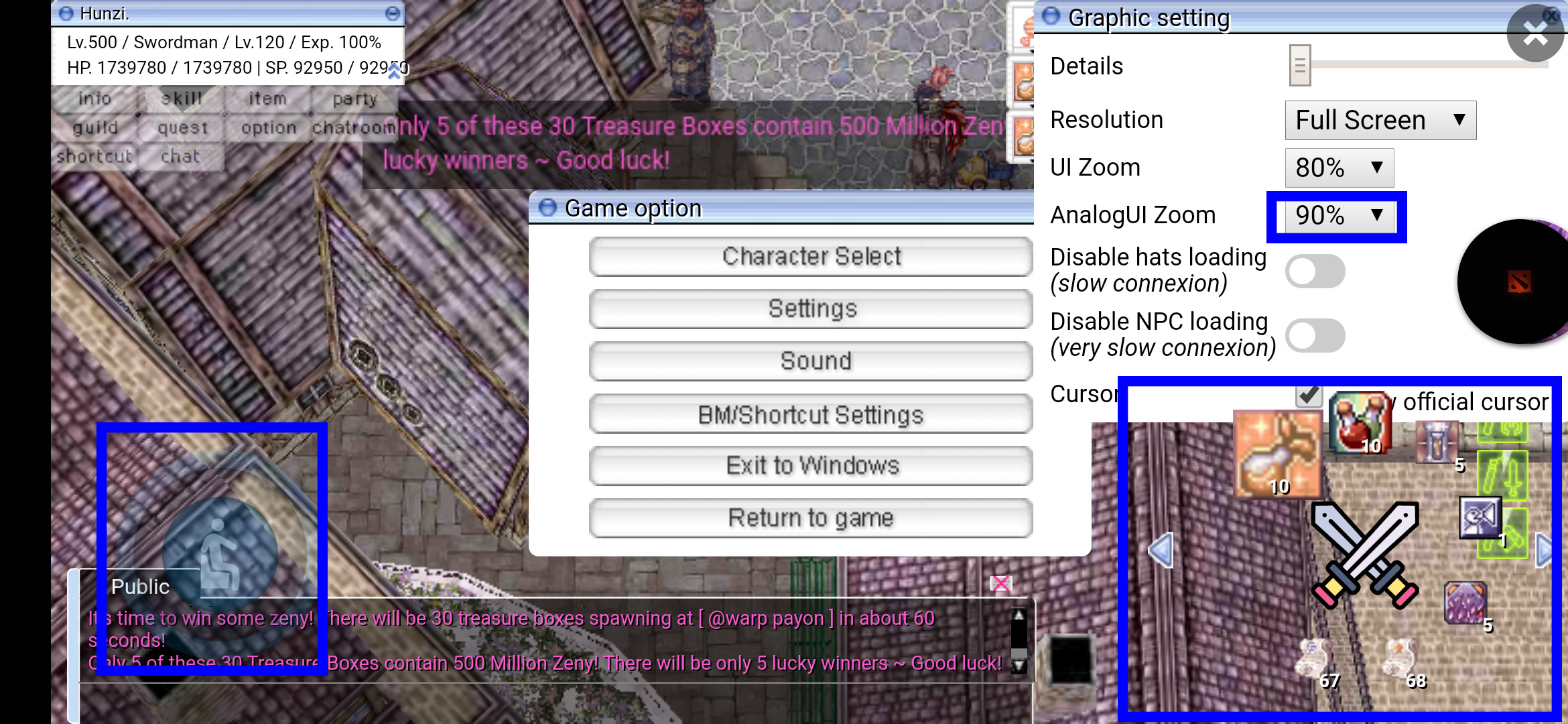Image resolution: width=1568 pixels, height=724 pixels.
Task: Switch to the Public chat tab
Action: pyautogui.click(x=140, y=587)
